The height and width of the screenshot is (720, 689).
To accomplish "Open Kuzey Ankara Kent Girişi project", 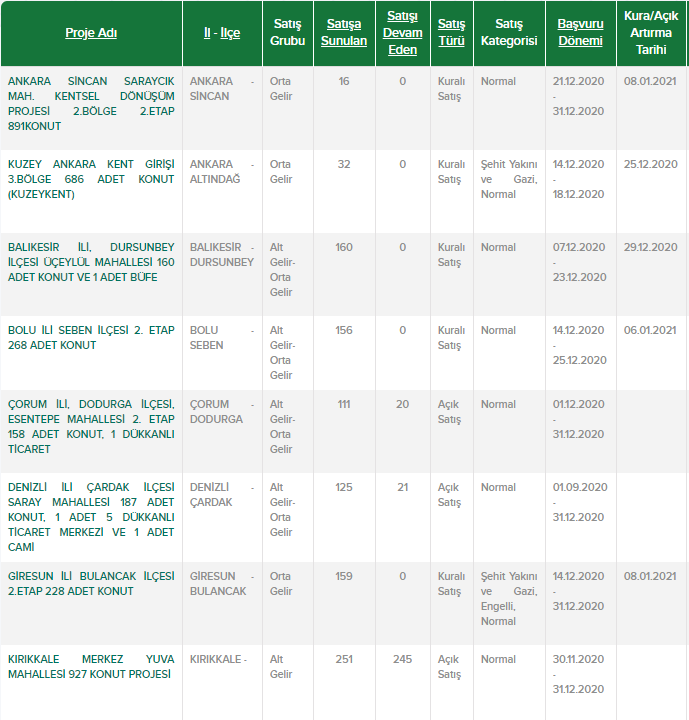I will pos(91,179).
